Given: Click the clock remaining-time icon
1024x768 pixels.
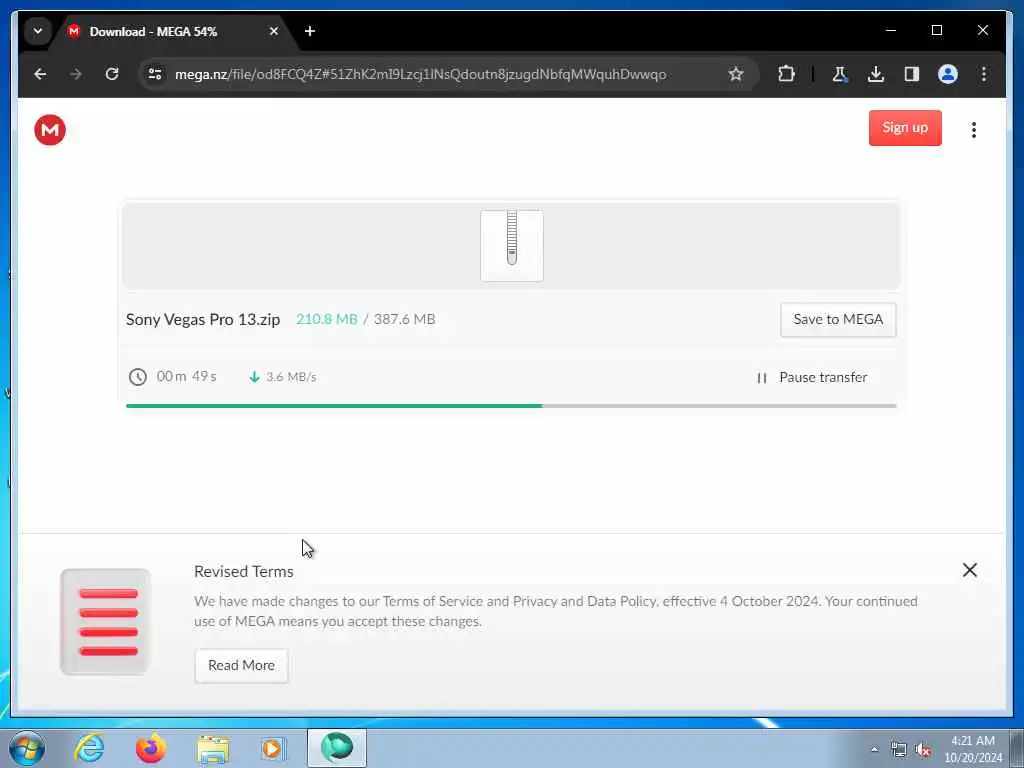Looking at the screenshot, I should pos(138,377).
